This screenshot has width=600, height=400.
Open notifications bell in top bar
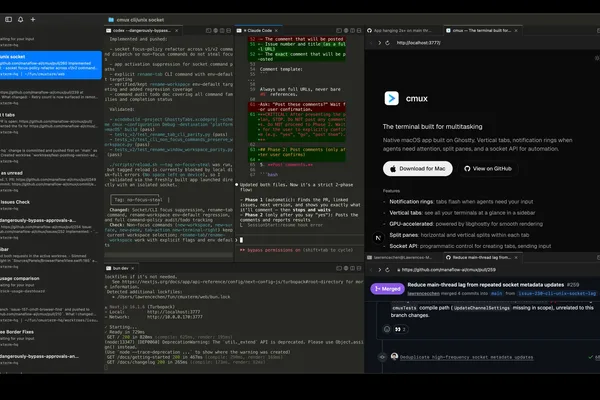(x=21, y=20)
